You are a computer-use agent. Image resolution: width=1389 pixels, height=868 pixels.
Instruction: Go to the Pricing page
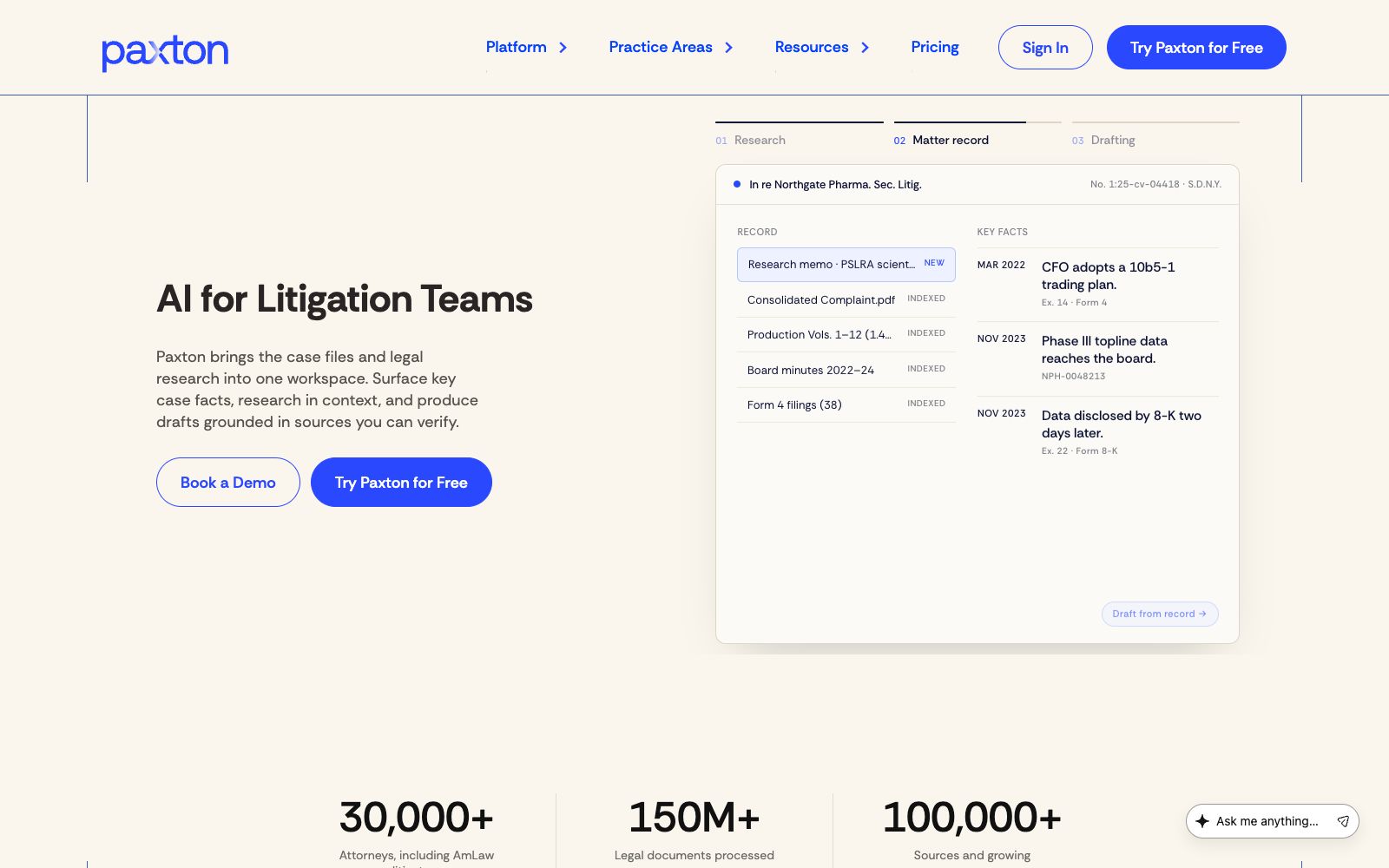coord(935,47)
